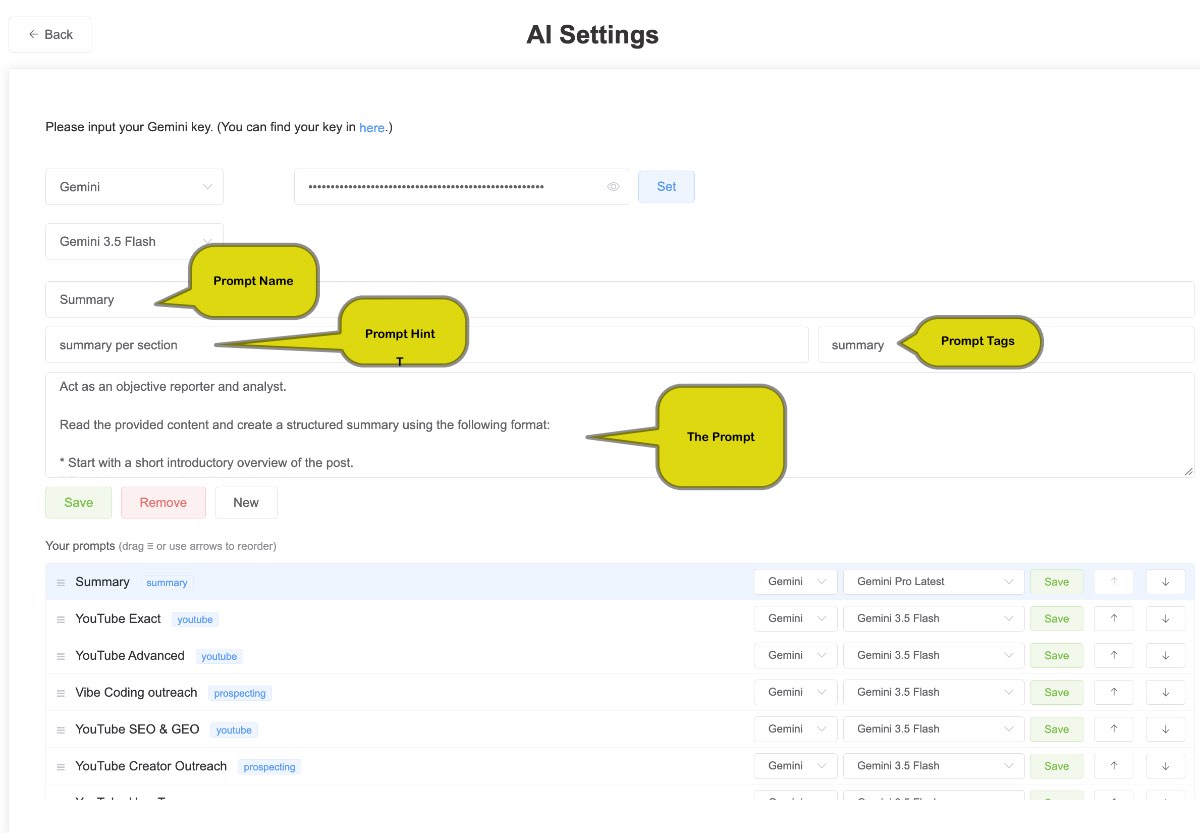Move YouTube Advanced prompt up
This screenshot has height=833, width=1200.
click(1114, 656)
